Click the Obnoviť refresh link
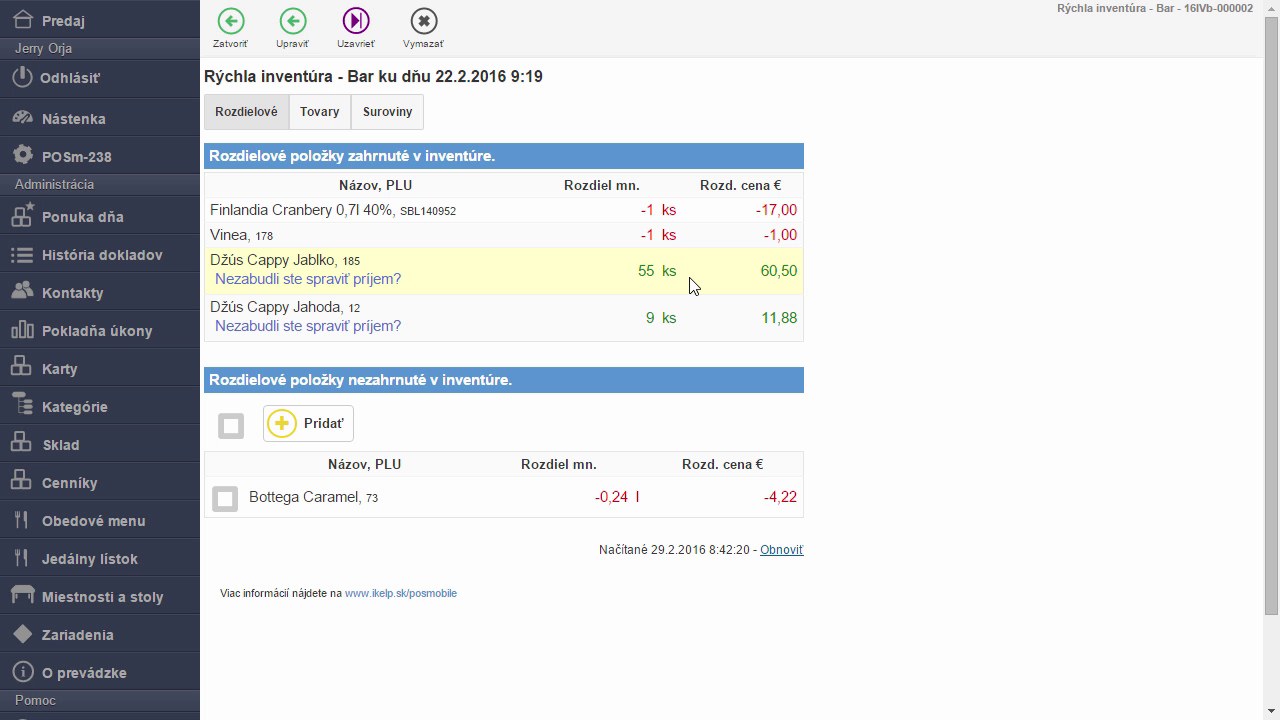This screenshot has height=720, width=1280. (781, 550)
